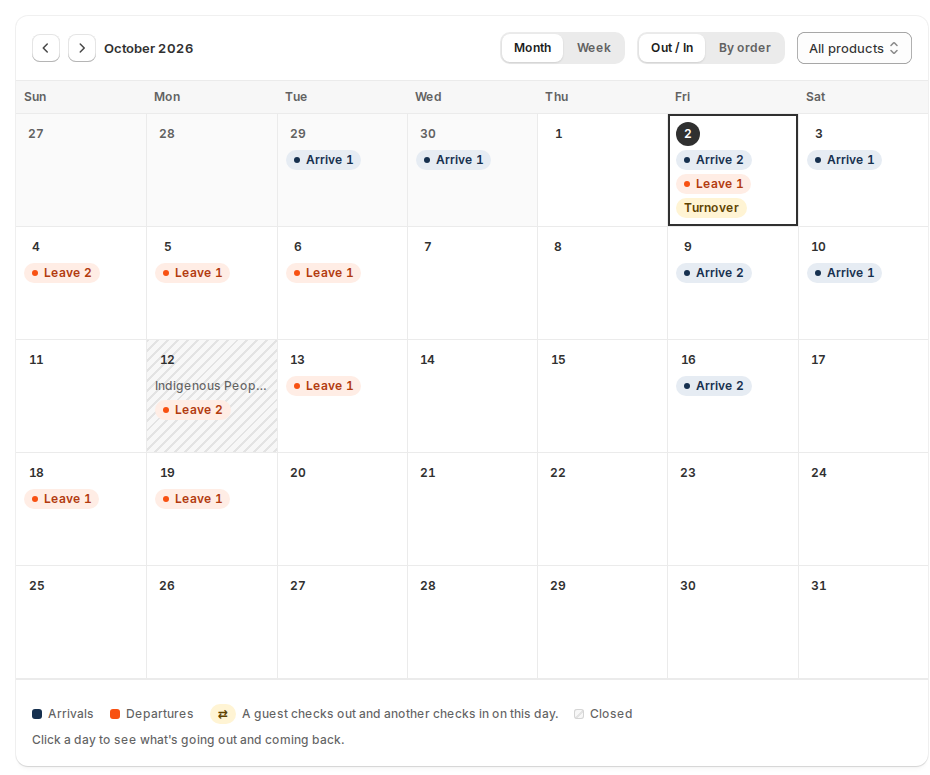Screen dimensions: 930x775
Task: Click Arrive 2 on Friday October 16
Action: click(714, 385)
